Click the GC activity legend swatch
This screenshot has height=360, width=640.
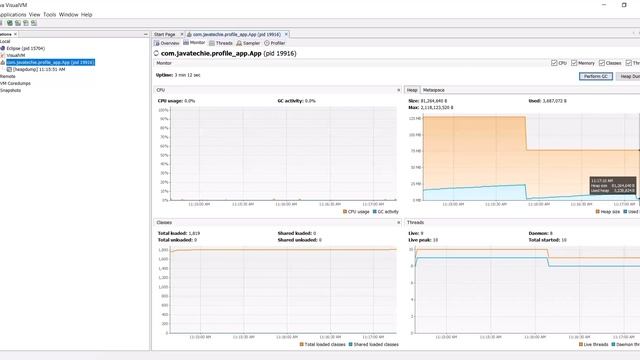[375, 211]
